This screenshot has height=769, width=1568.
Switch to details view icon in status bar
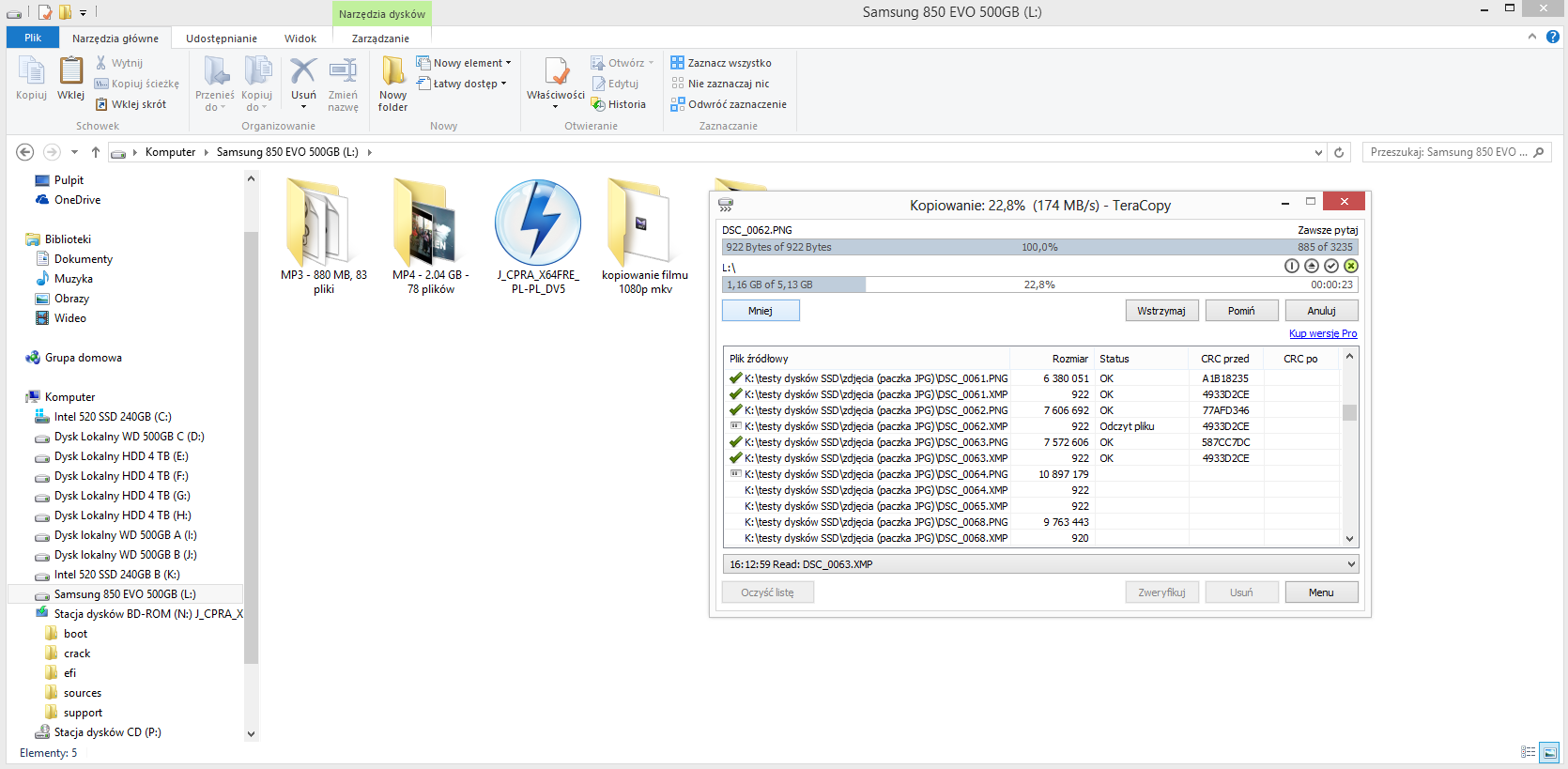1529,752
